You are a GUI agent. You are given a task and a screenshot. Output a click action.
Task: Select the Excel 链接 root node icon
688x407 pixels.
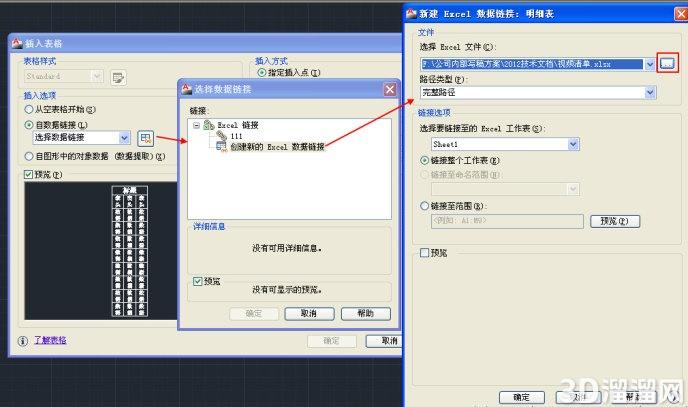point(209,125)
